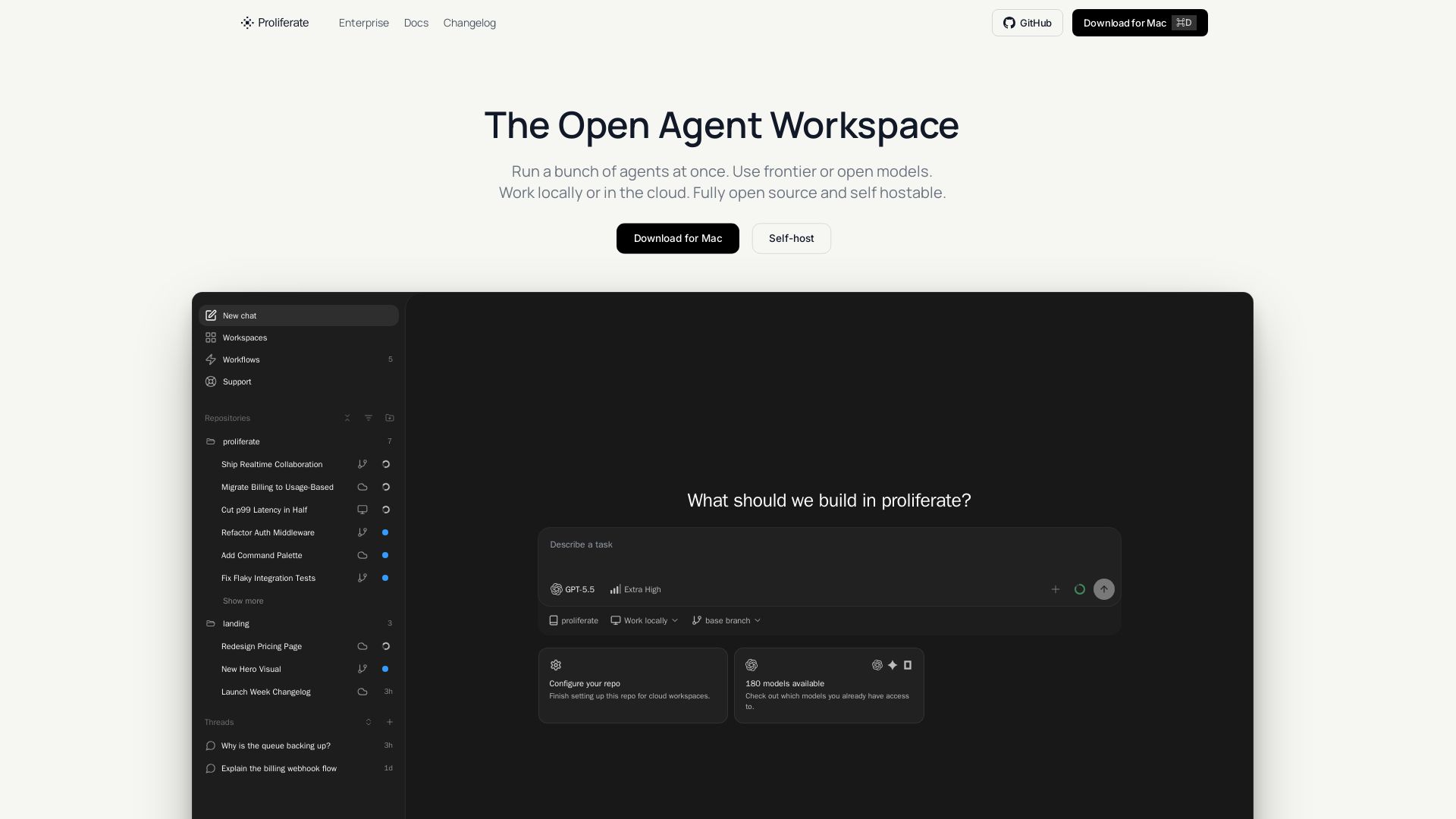The width and height of the screenshot is (1456, 819).
Task: Open Workspaces in the sidebar
Action: coord(299,337)
